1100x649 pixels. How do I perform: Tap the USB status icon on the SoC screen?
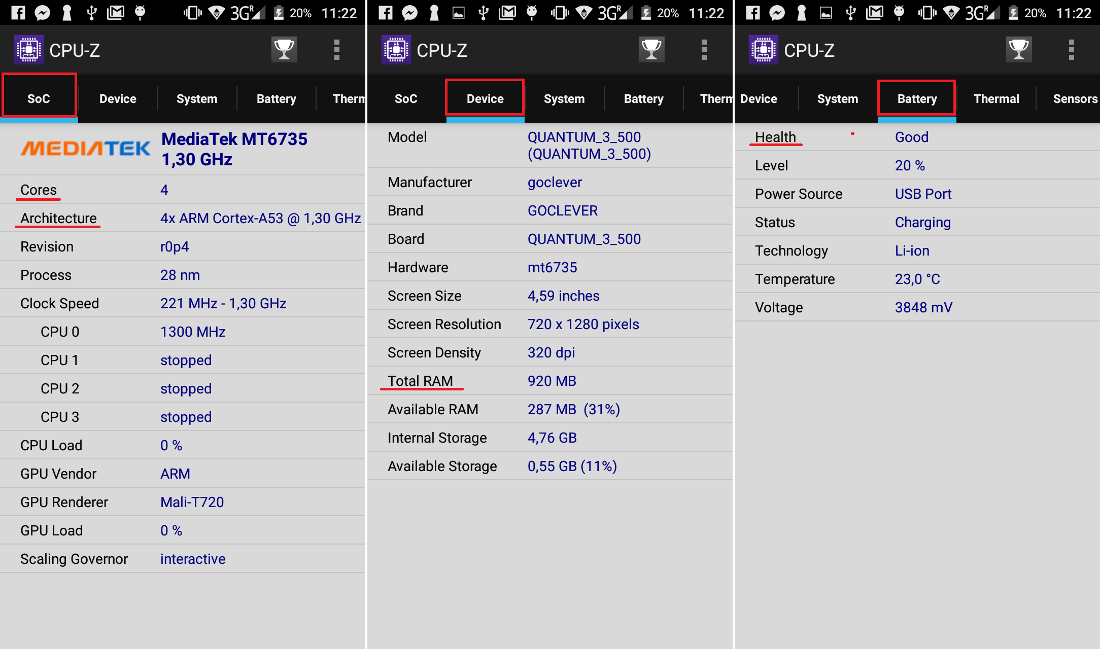pos(91,13)
